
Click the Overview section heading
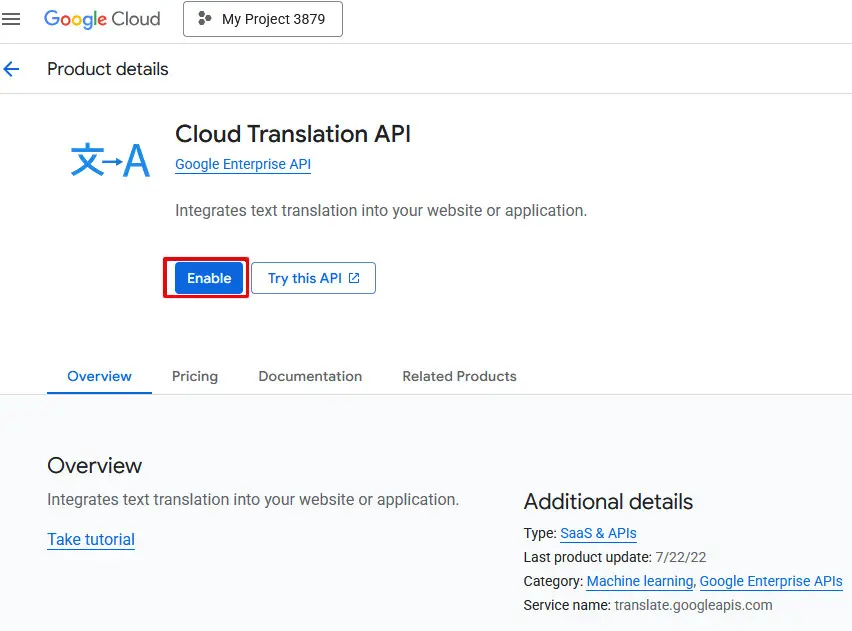pos(95,465)
